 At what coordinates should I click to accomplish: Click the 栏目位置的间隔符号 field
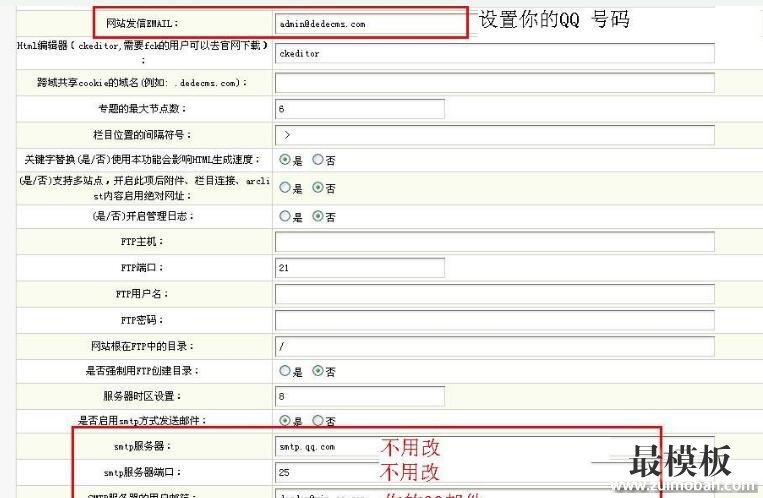point(494,135)
